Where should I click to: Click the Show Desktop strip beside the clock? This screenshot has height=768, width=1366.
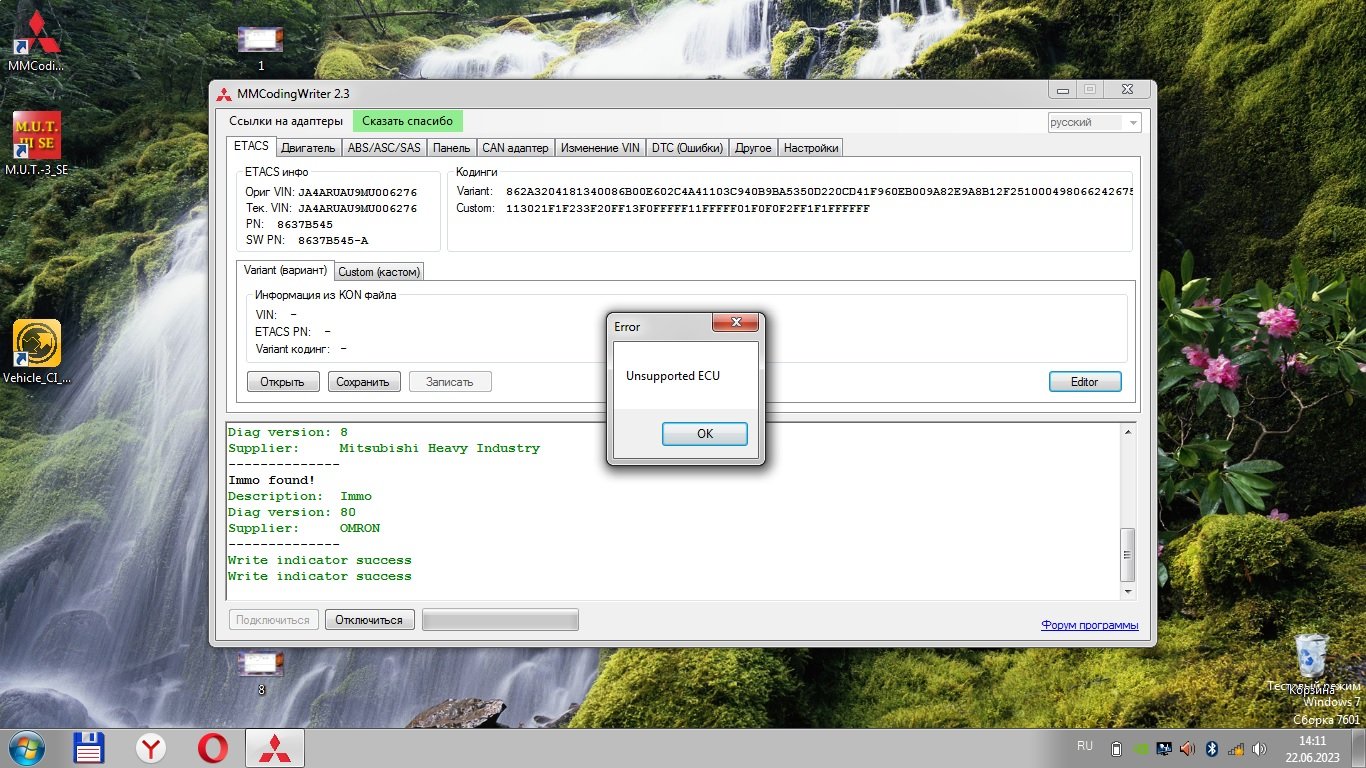coord(1358,748)
